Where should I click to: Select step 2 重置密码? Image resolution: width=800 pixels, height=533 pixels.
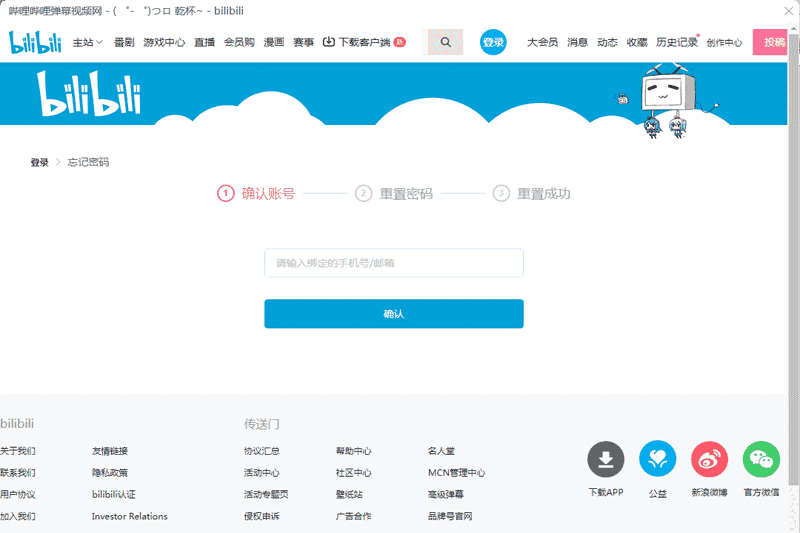tap(394, 193)
